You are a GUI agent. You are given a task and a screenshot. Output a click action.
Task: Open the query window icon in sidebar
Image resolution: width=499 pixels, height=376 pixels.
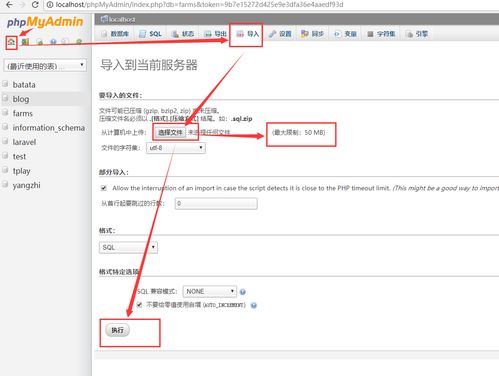pyautogui.click(x=40, y=42)
